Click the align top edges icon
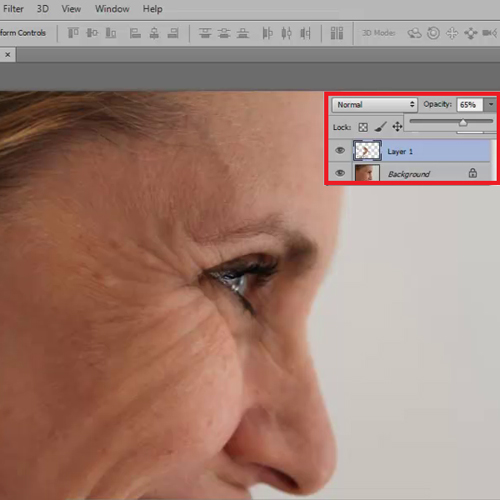500x500 pixels. coord(73,33)
